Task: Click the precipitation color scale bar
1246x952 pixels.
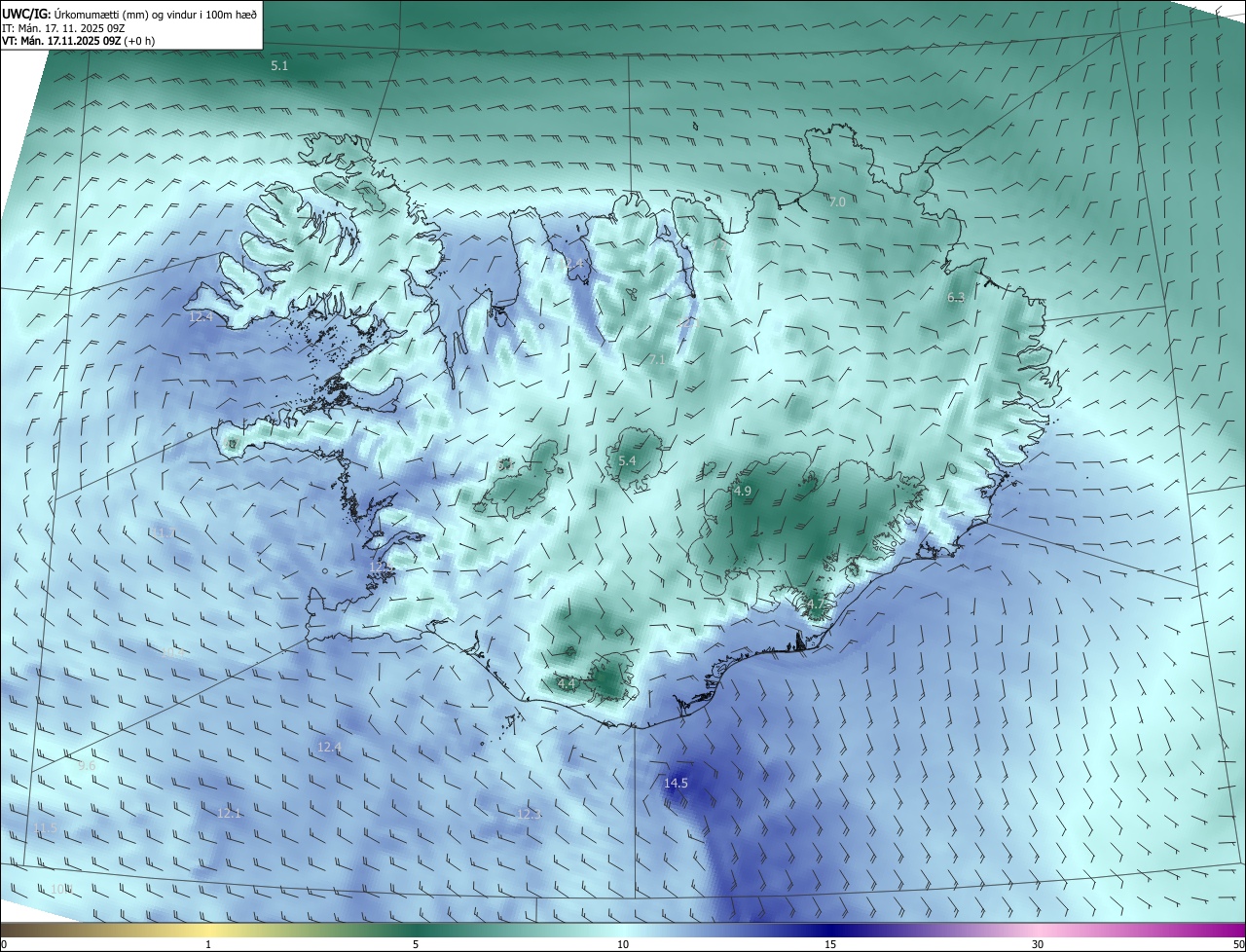Action: click(x=623, y=931)
